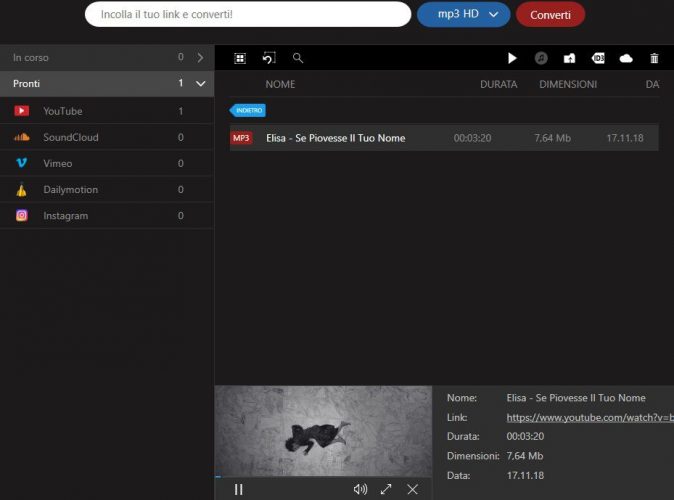Click the link input field
Screen dimensions: 674x500
tap(248, 14)
